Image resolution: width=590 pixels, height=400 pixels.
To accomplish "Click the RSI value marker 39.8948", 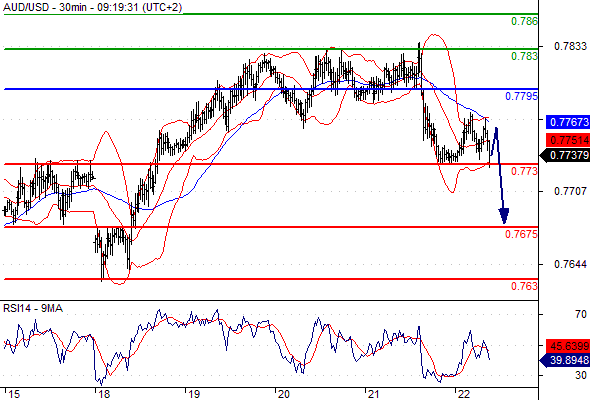I will [x=565, y=360].
